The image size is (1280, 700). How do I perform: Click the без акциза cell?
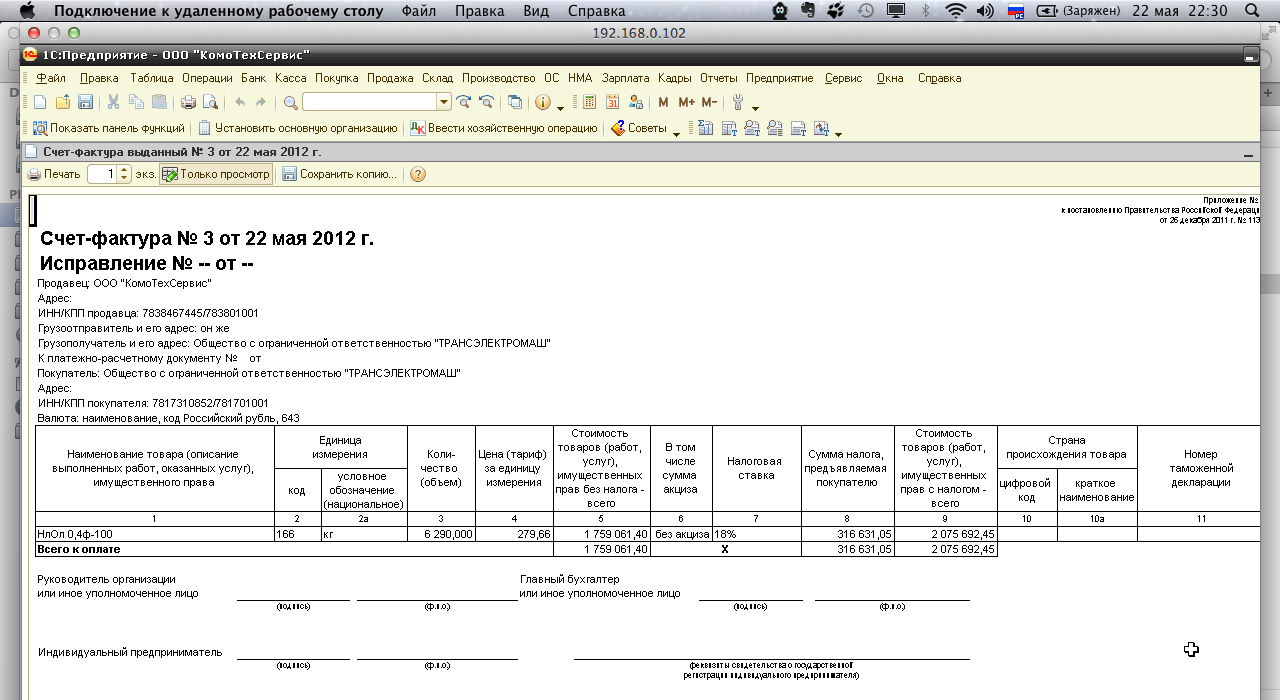coord(681,534)
